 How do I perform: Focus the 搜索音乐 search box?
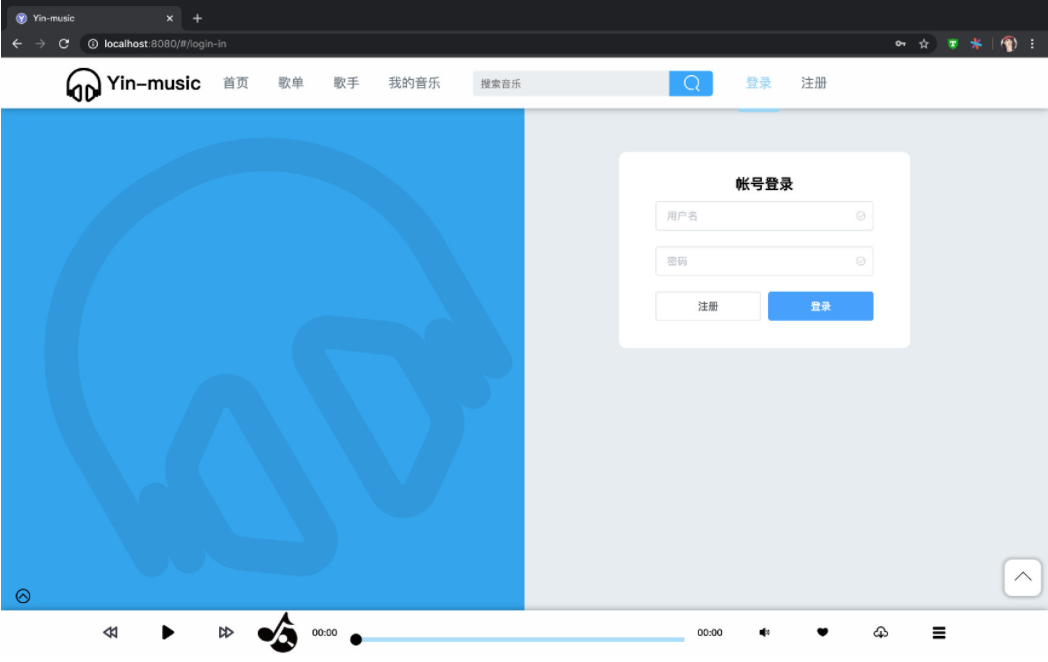tap(571, 84)
